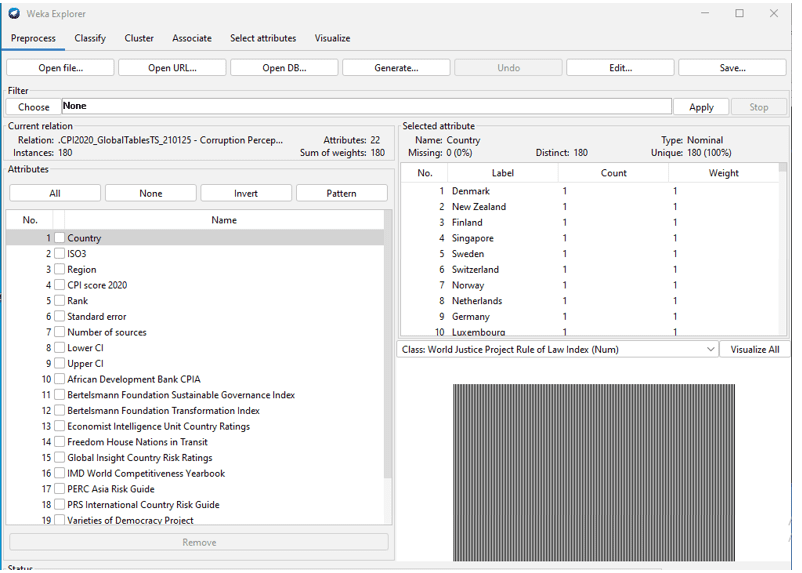The height and width of the screenshot is (573, 802).
Task: Select the Finland row
Action: click(590, 222)
